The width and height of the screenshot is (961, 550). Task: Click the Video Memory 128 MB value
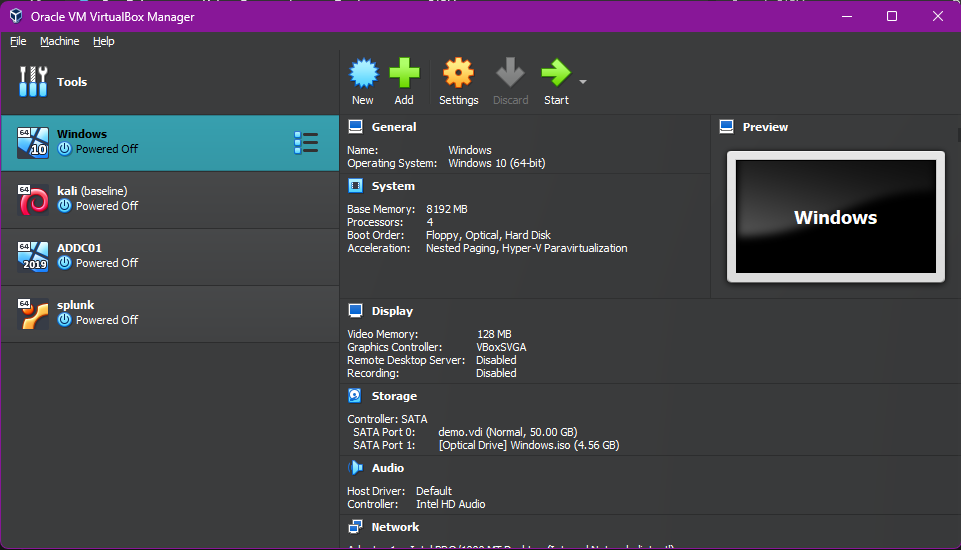[494, 334]
